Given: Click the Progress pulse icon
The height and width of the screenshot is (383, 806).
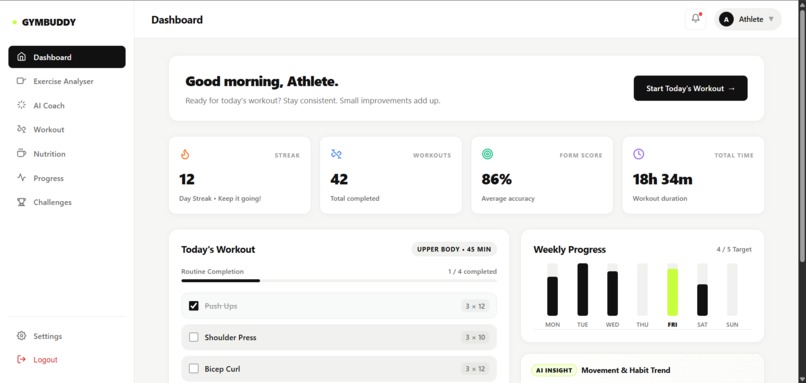Looking at the screenshot, I should coord(21,178).
